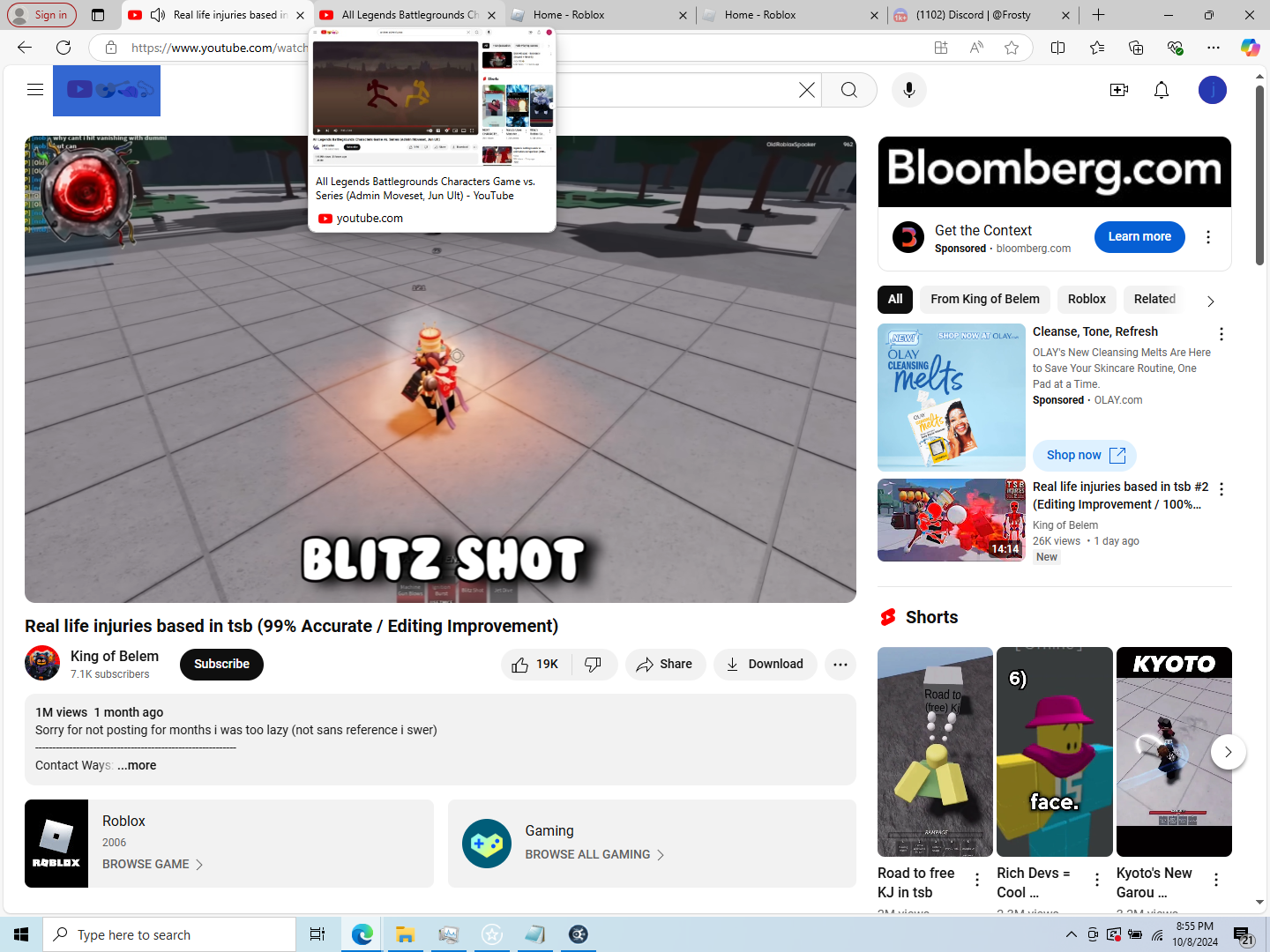Open options for Real life injuries #2

click(x=1221, y=489)
